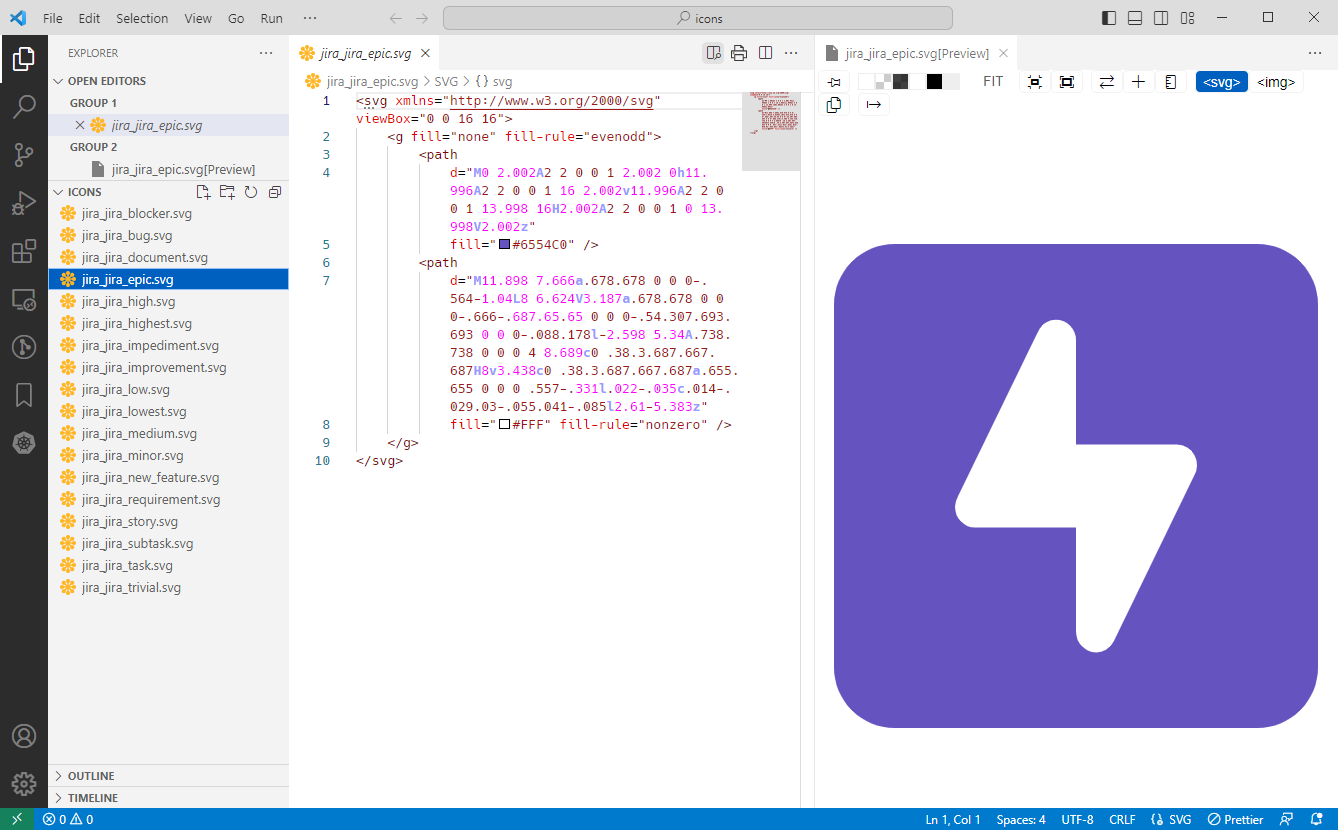Toggle Panel layout button
This screenshot has width=1338, height=830.
(x=1135, y=18)
